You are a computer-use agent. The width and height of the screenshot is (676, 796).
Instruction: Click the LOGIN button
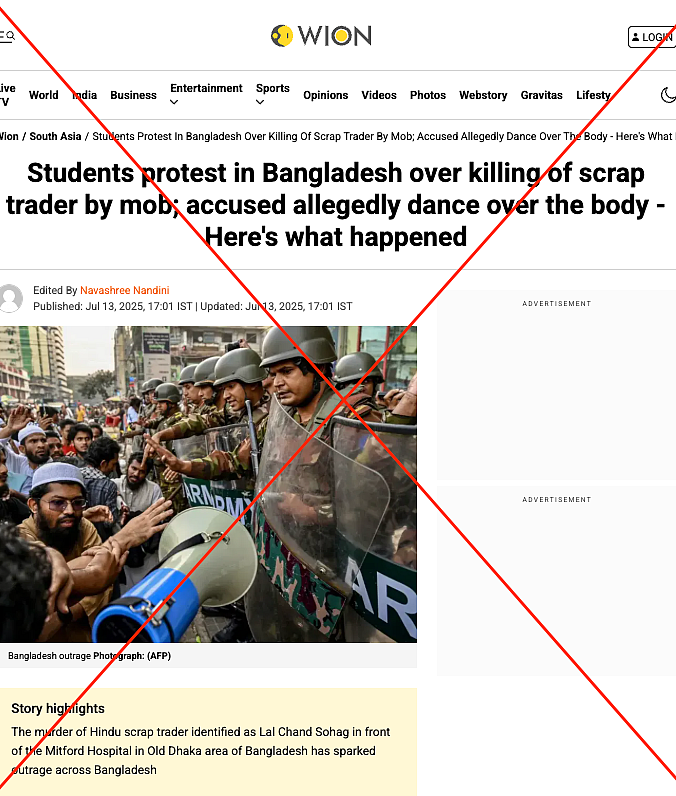pyautogui.click(x=652, y=37)
